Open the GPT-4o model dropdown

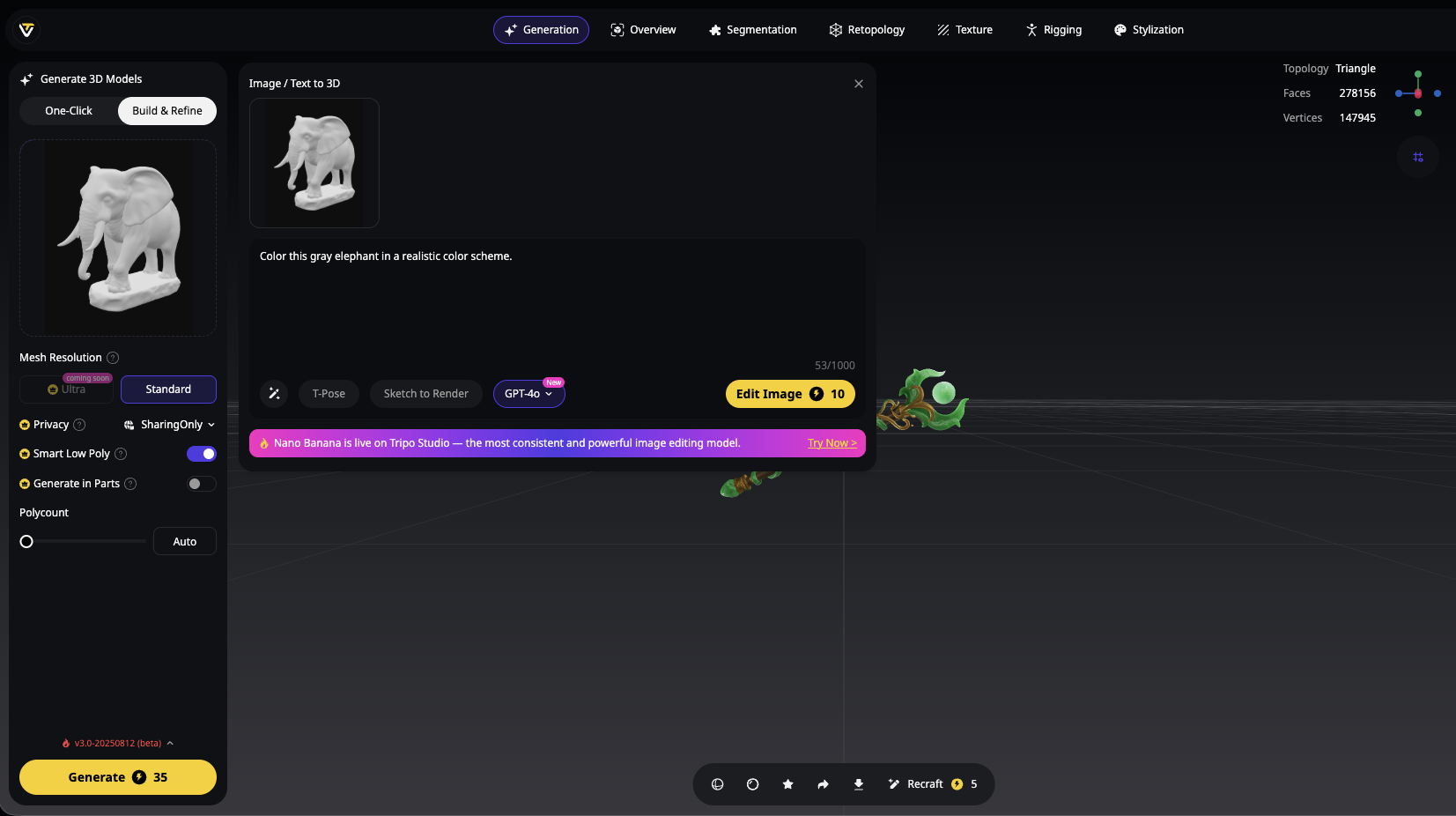(x=528, y=394)
